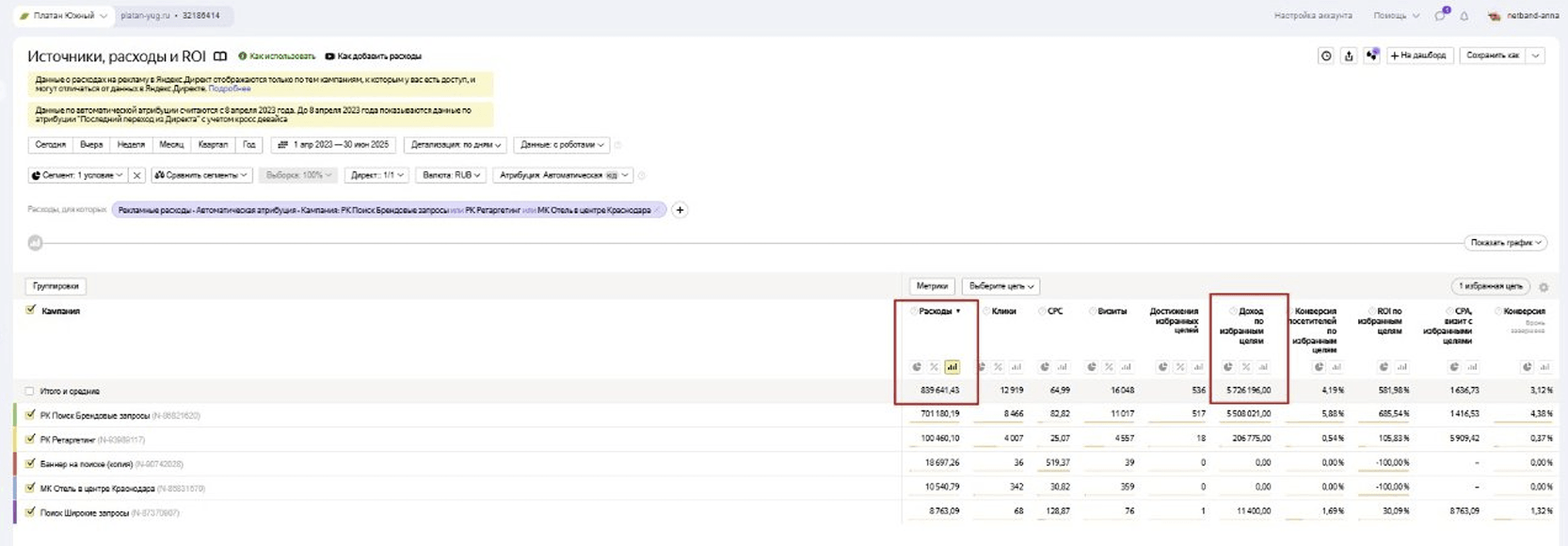This screenshot has height=546, width=1568.
Task: Click the На дашборд button
Action: 1419,56
